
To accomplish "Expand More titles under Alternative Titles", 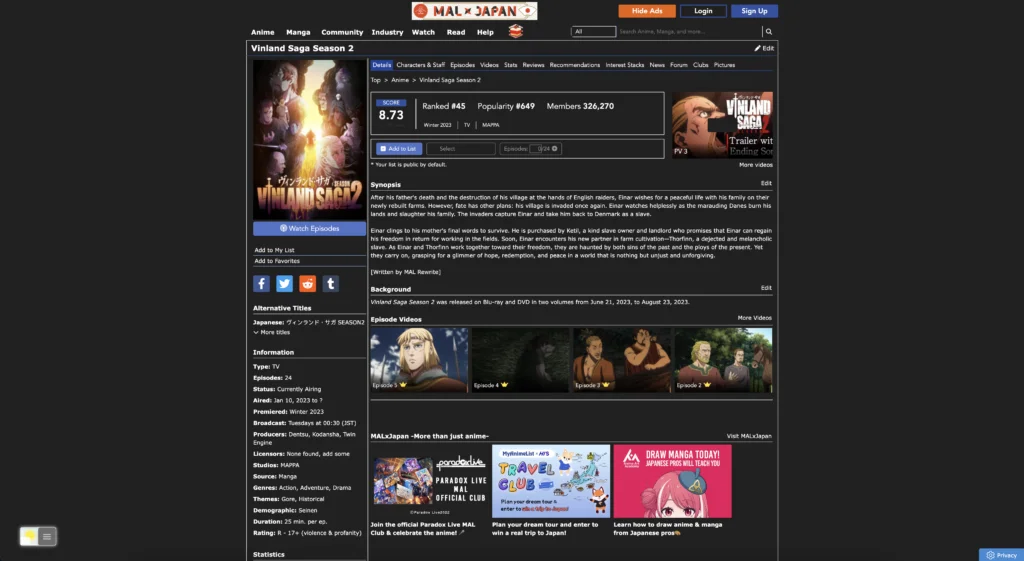I will (x=272, y=332).
